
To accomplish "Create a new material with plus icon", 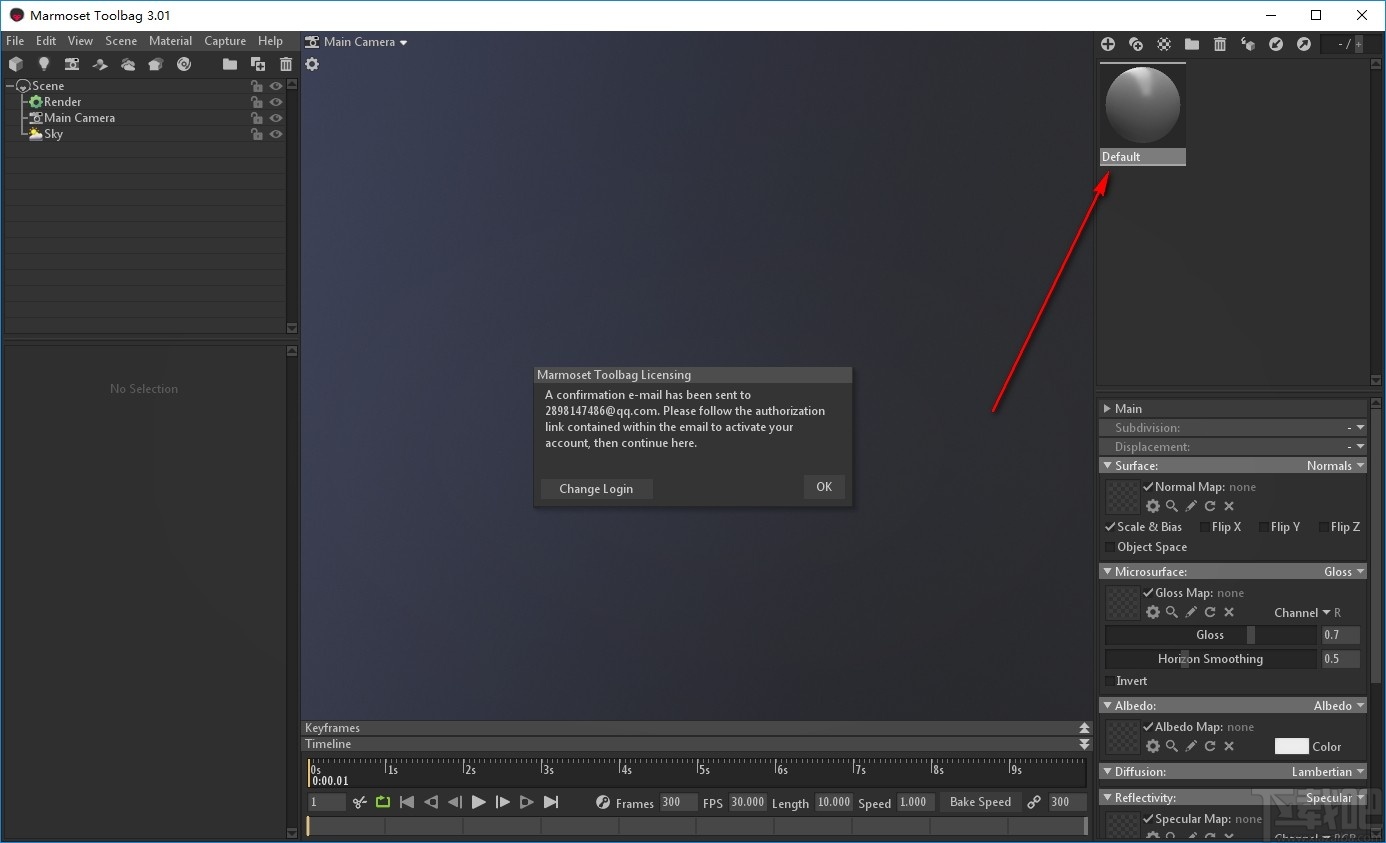I will click(1108, 44).
